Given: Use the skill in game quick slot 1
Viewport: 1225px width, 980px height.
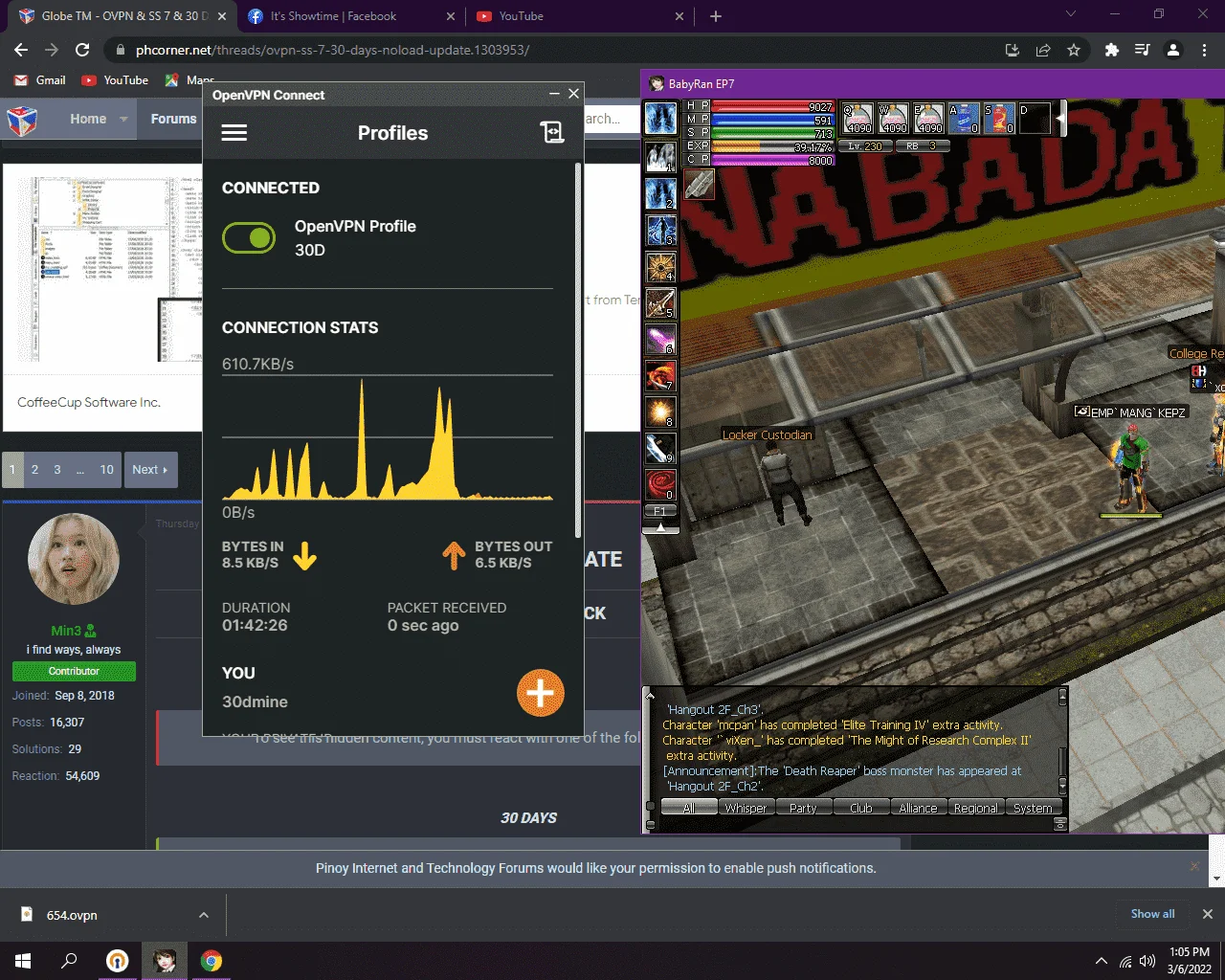Looking at the screenshot, I should coord(661,156).
